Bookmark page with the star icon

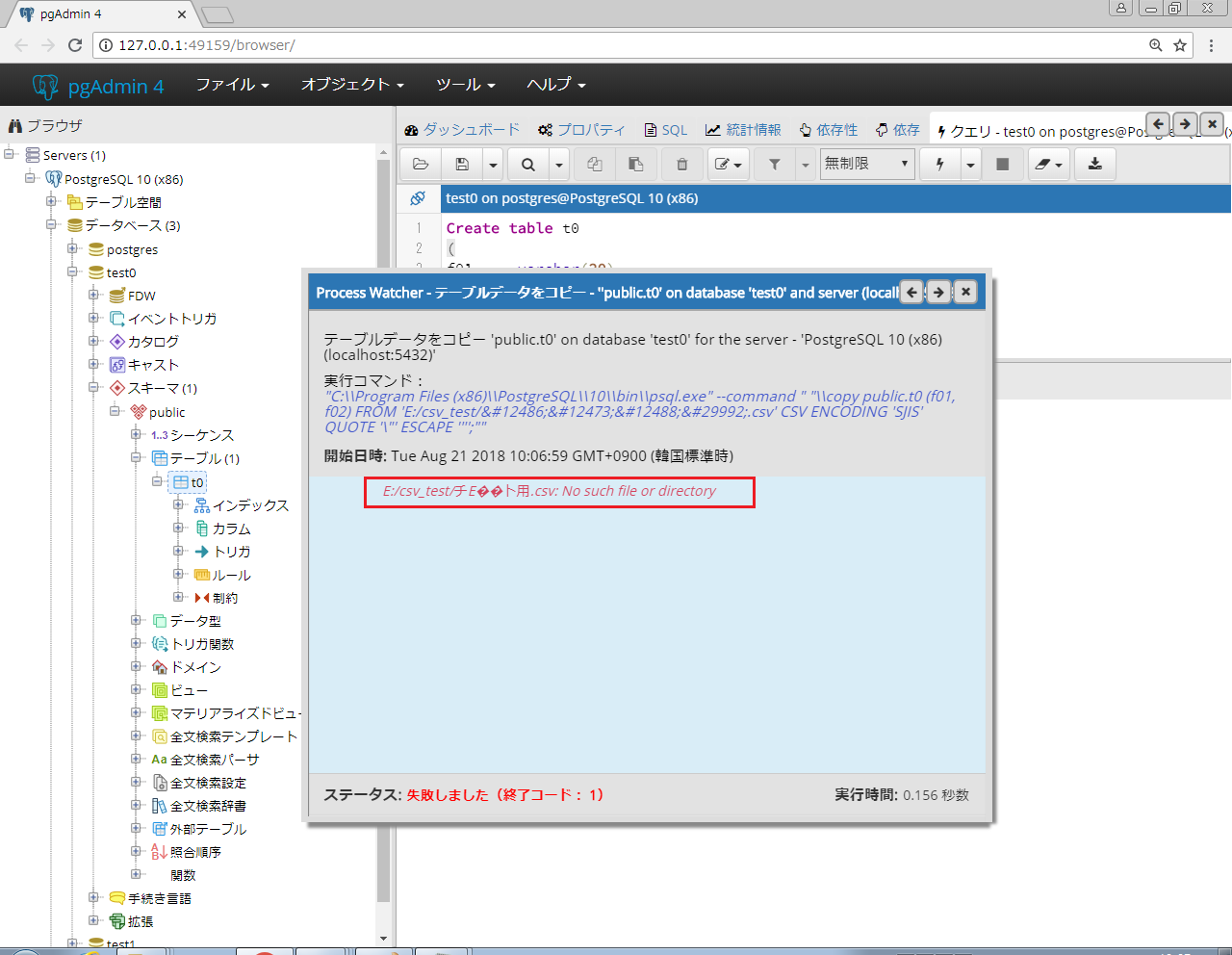pyautogui.click(x=1180, y=45)
